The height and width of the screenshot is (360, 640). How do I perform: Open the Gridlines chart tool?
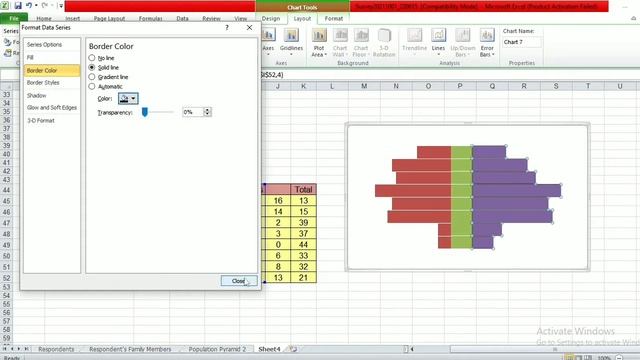tap(291, 42)
